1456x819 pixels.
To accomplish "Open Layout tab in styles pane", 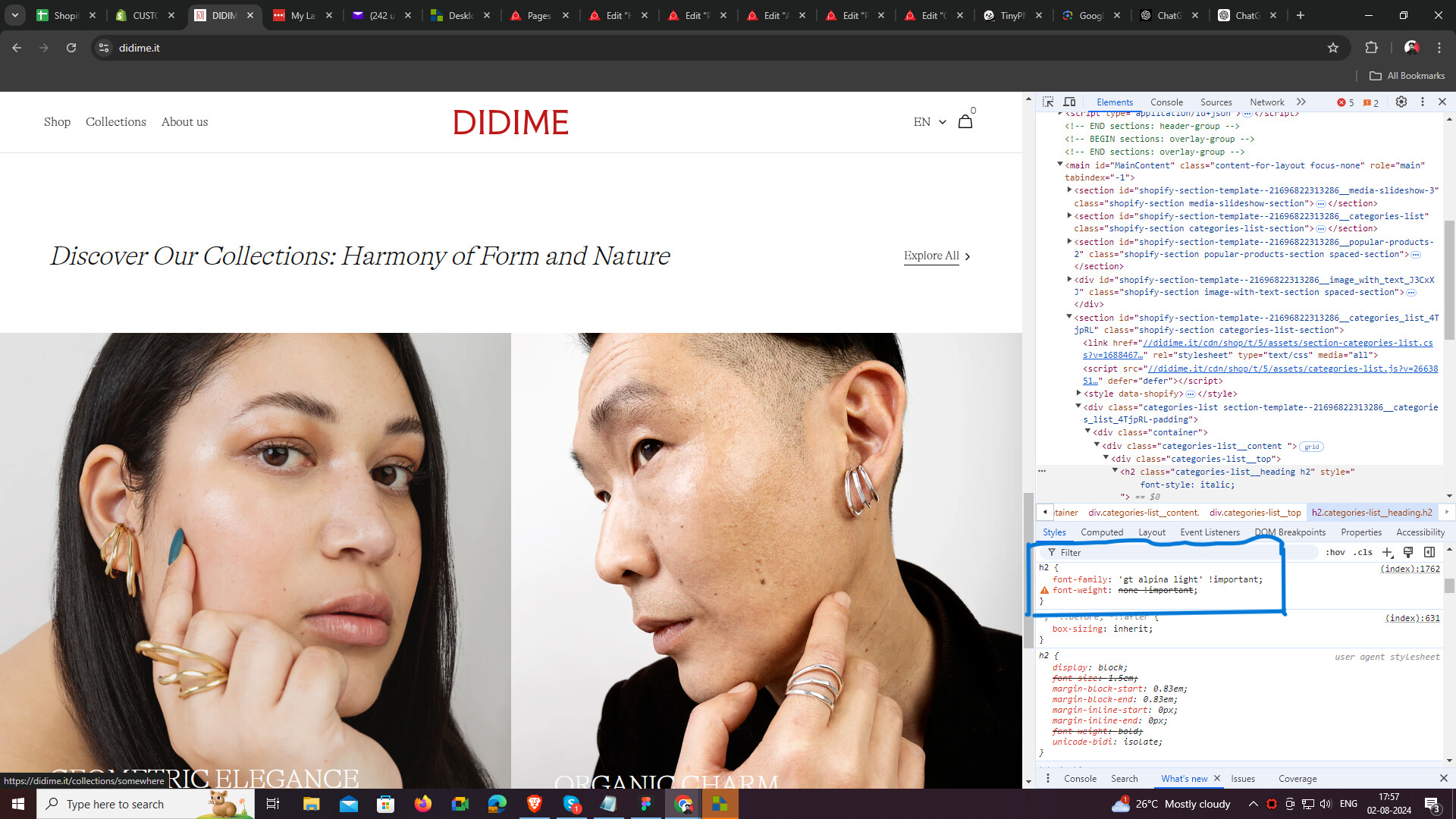I will click(1152, 532).
